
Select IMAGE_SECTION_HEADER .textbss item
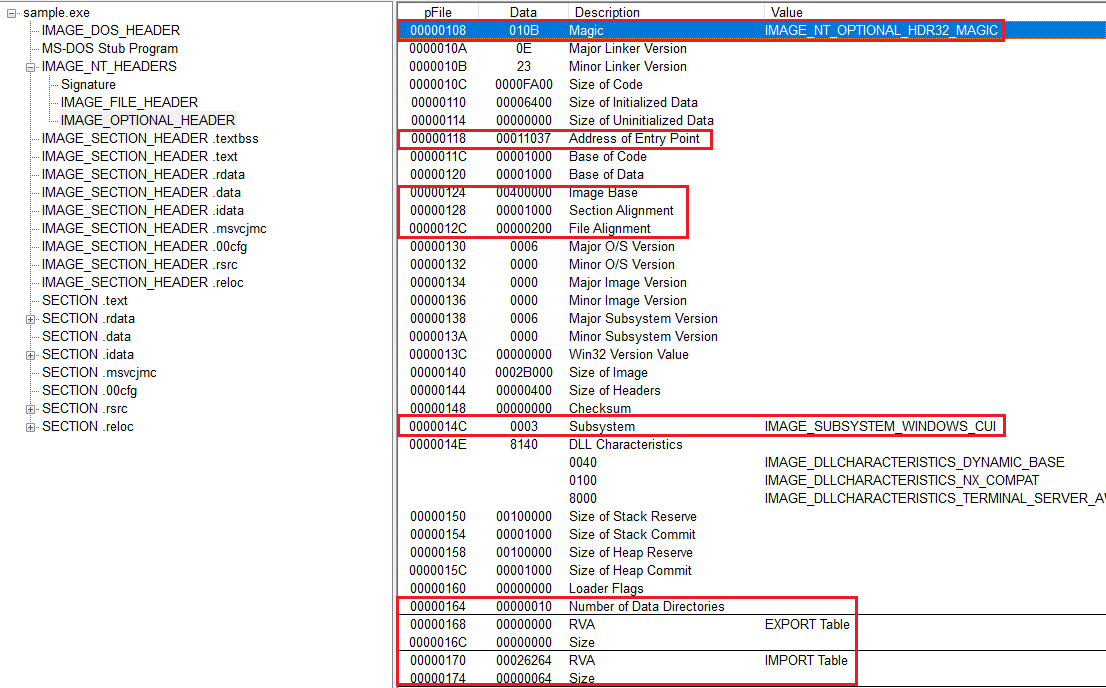pos(149,139)
